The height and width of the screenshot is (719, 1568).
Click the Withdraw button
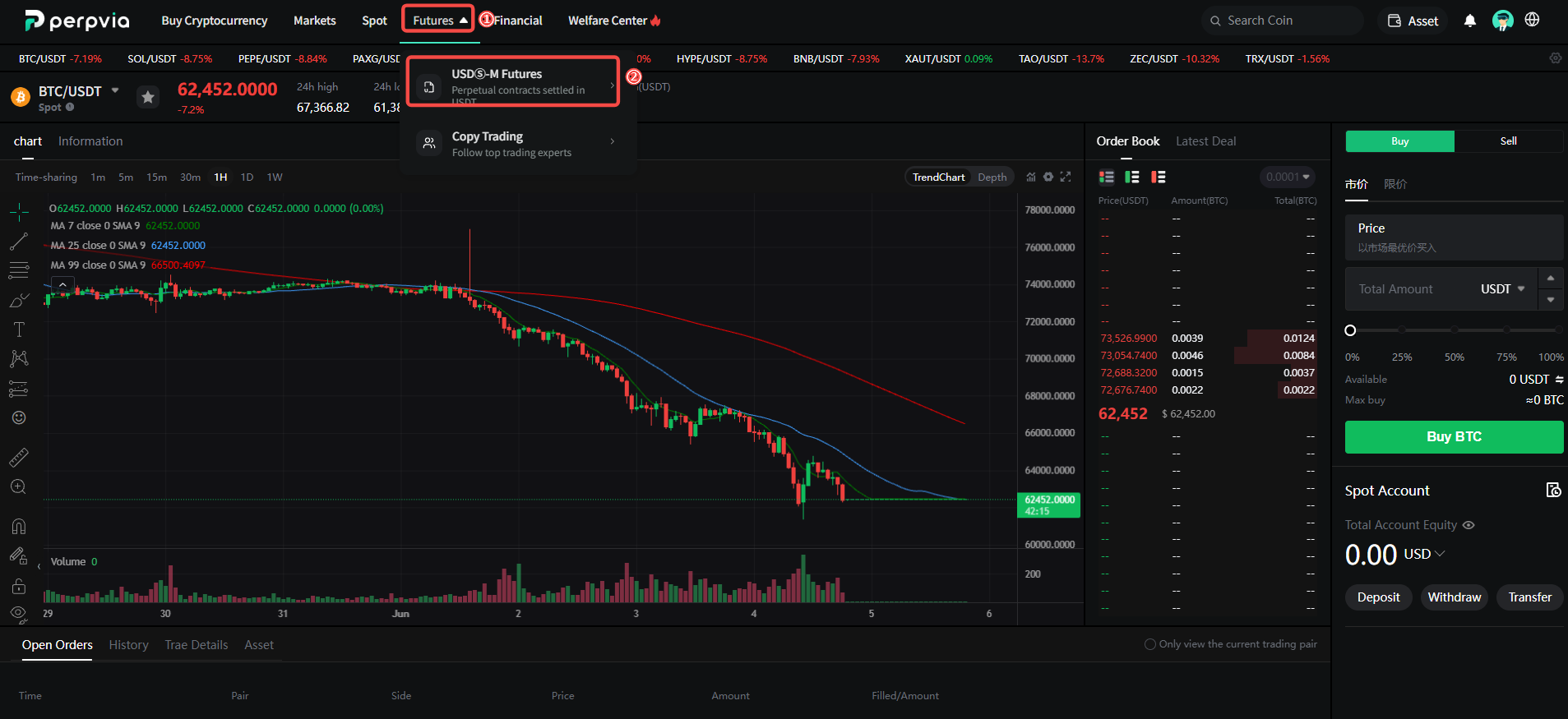[x=1455, y=597]
